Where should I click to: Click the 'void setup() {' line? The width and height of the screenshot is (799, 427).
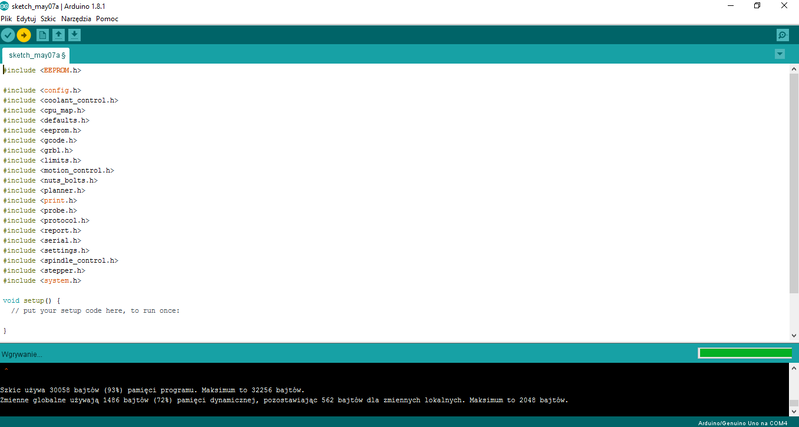click(x=32, y=301)
